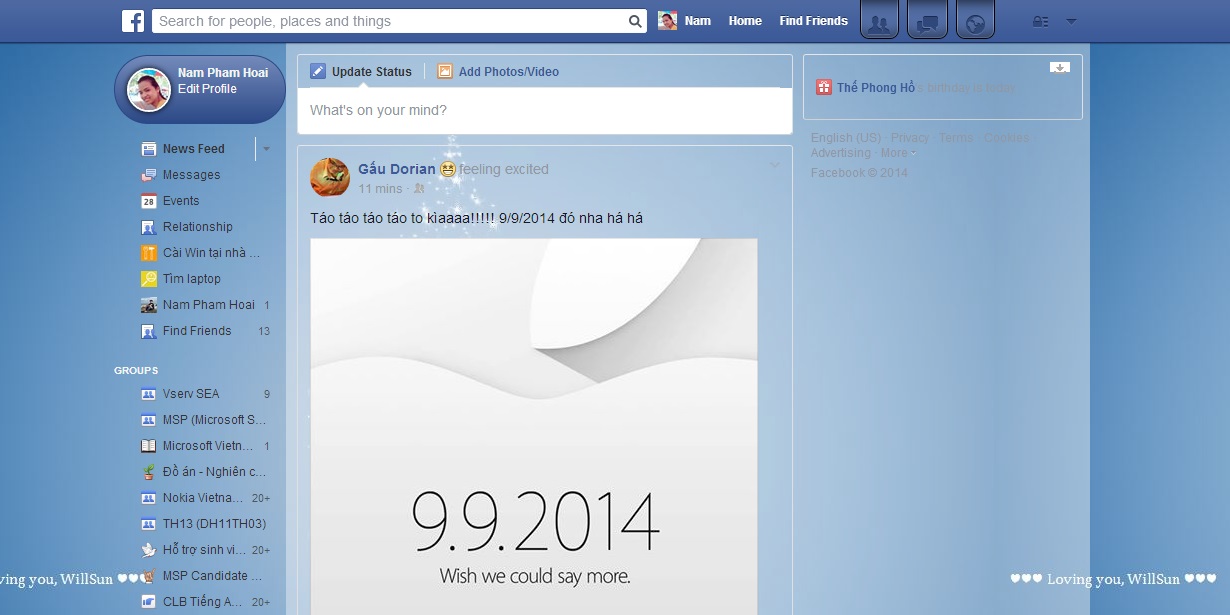This screenshot has height=615, width=1230.
Task: Open Terms footer link
Action: (956, 138)
